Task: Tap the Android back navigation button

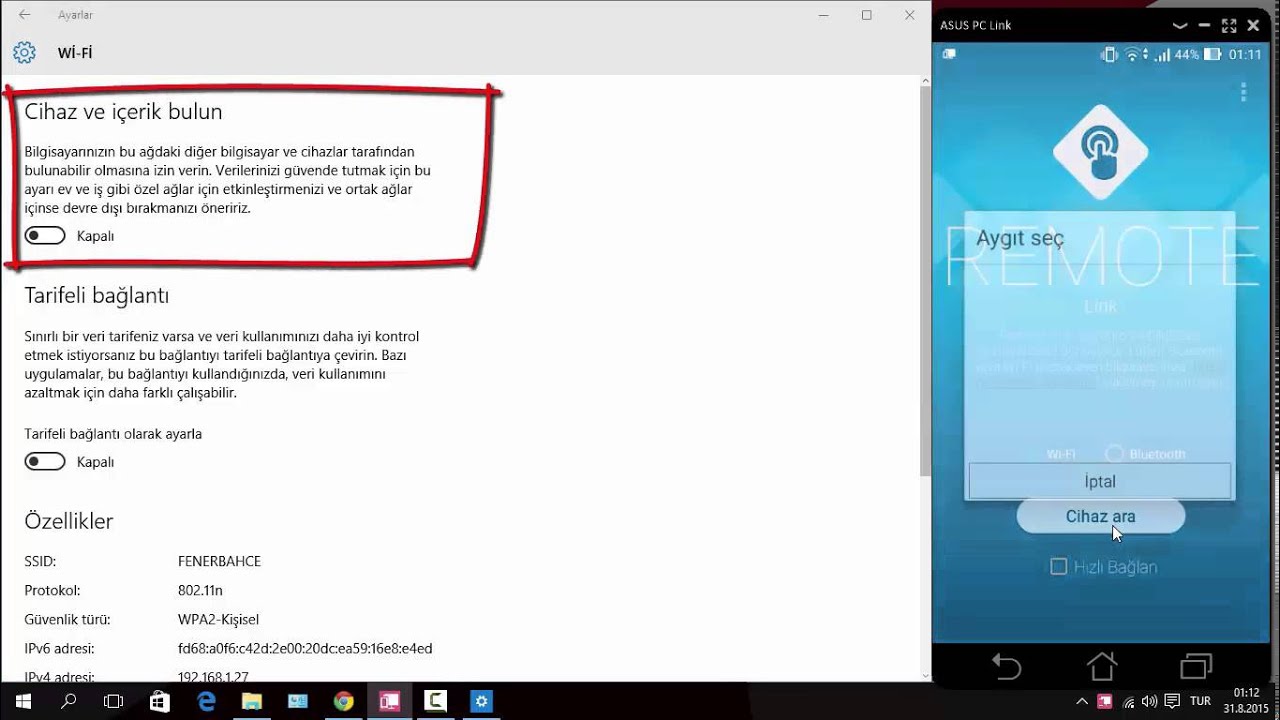Action: pyautogui.click(x=1006, y=666)
